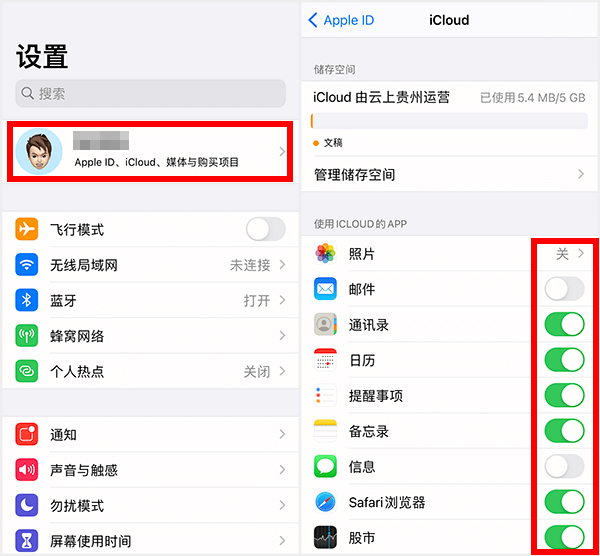This screenshot has width=600, height=556.
Task: Tap the Sounds & Haptics (声音与触感) icon
Action: point(26,470)
